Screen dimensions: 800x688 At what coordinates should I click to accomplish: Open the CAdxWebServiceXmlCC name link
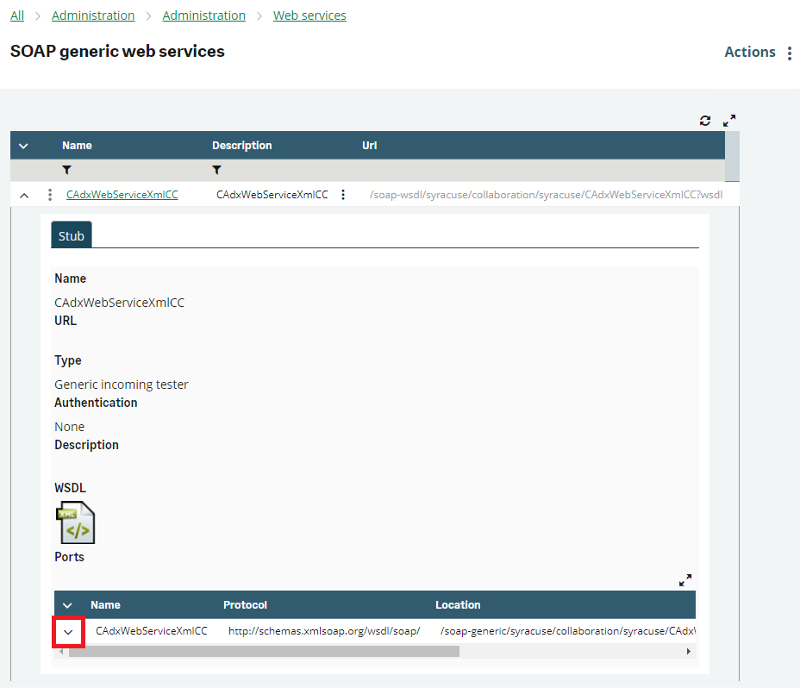(122, 195)
